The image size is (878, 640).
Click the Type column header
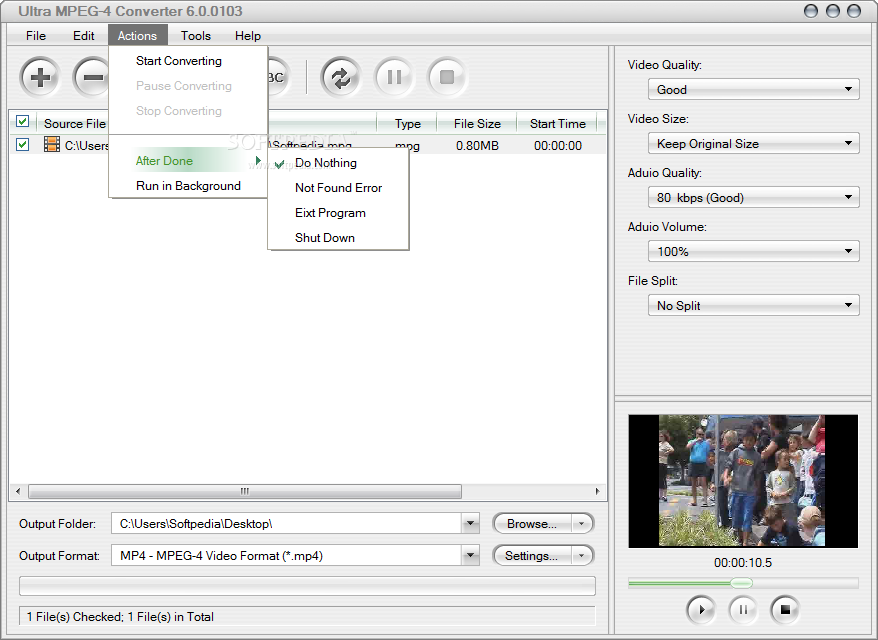coord(407,123)
